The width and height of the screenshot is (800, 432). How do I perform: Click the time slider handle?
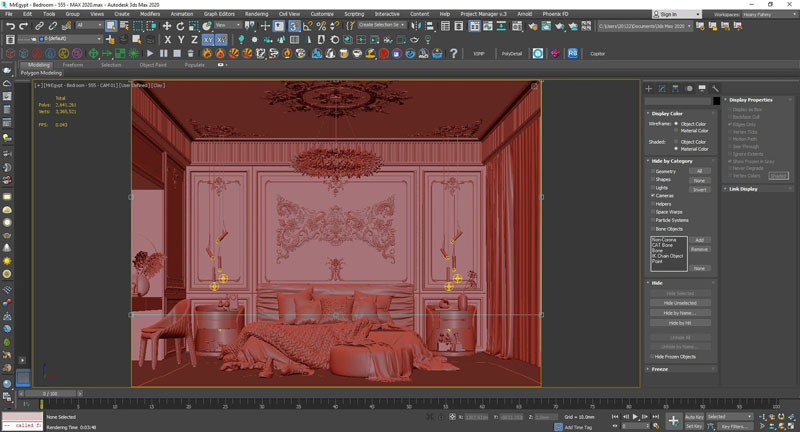[x=49, y=394]
